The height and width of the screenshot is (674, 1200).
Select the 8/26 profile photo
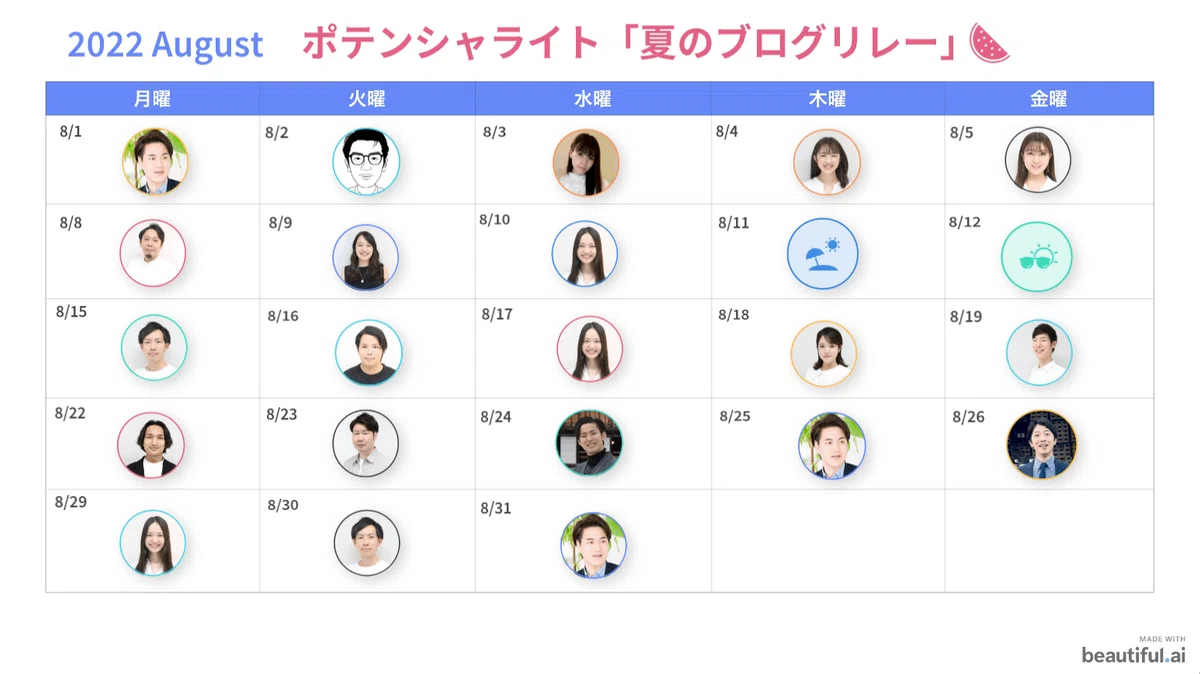point(1041,444)
